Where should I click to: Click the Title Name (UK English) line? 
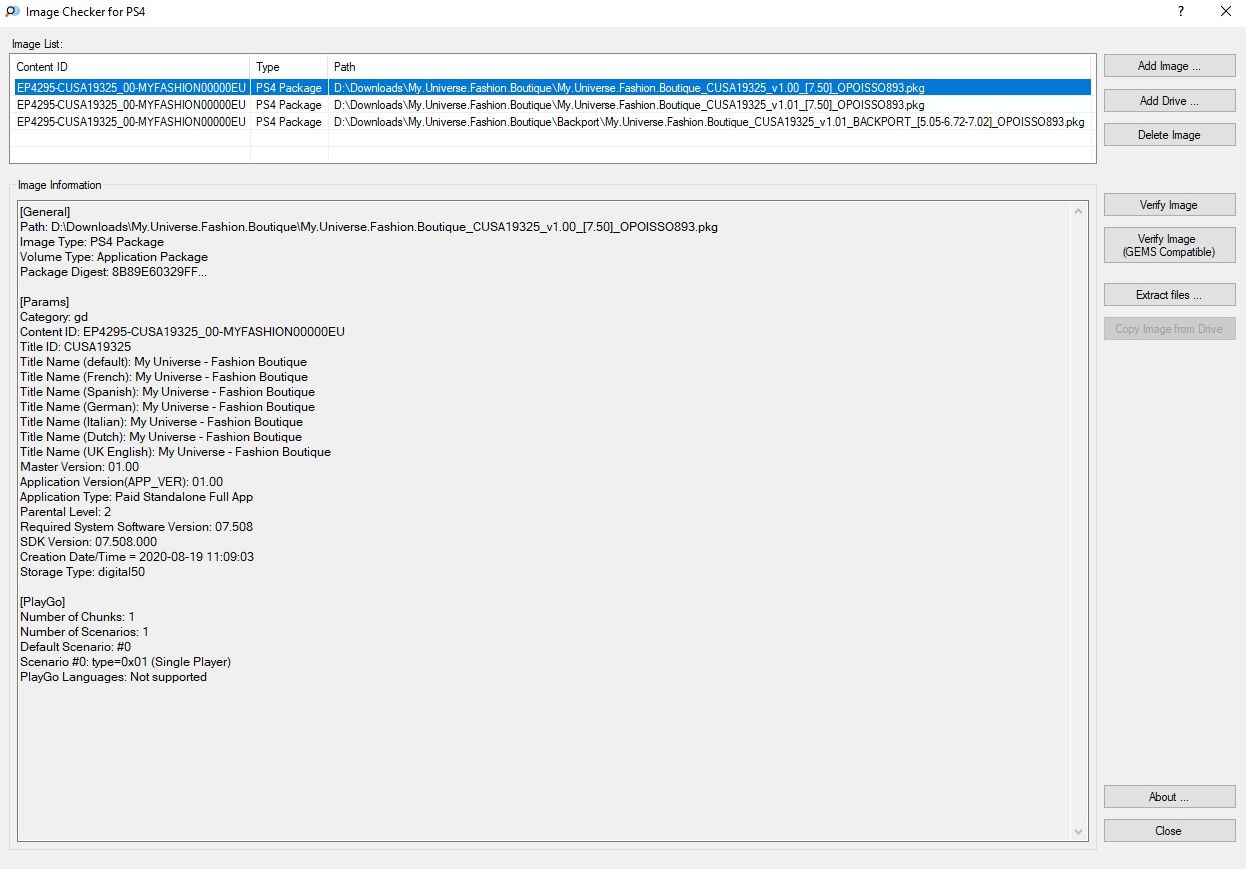point(175,452)
